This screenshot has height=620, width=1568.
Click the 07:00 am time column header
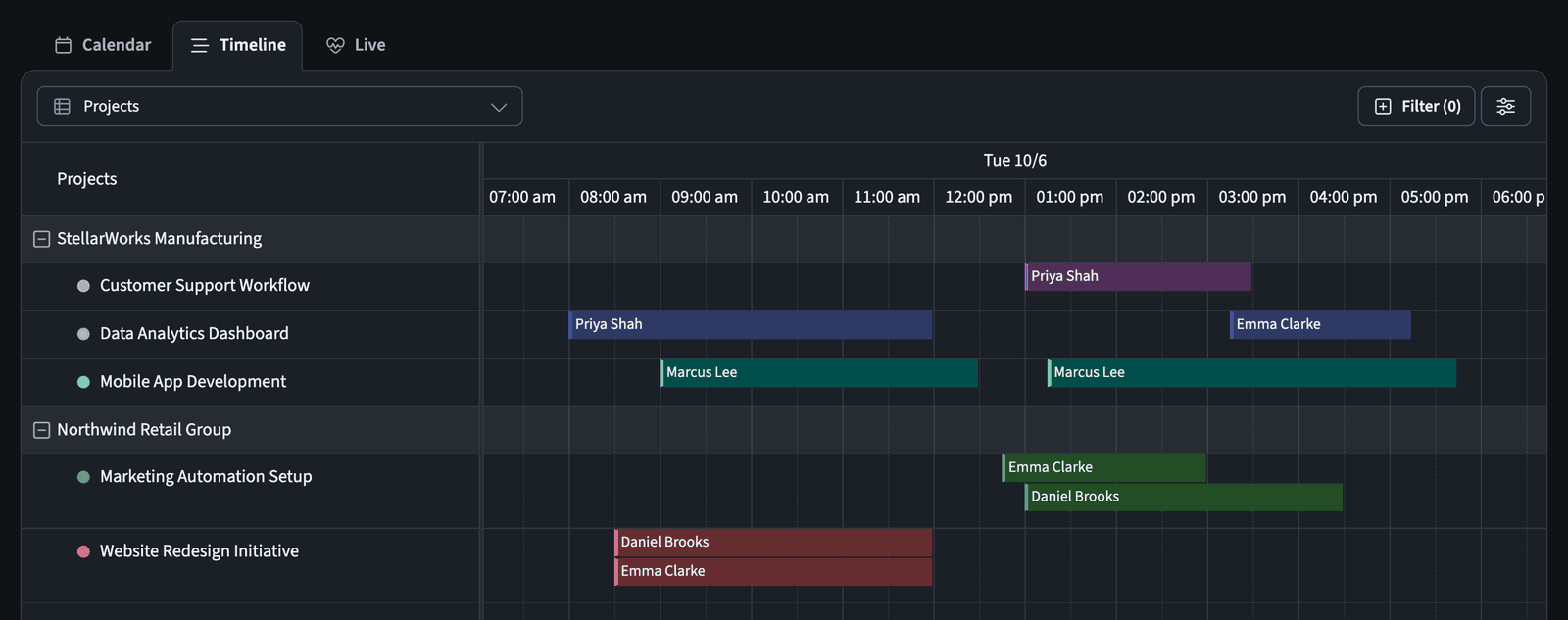point(522,198)
